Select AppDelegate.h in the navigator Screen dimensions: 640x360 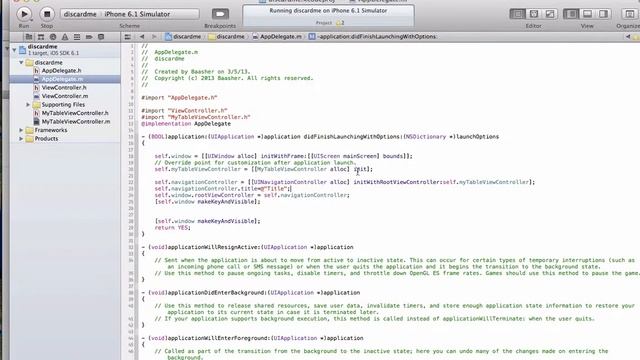pos(61,71)
